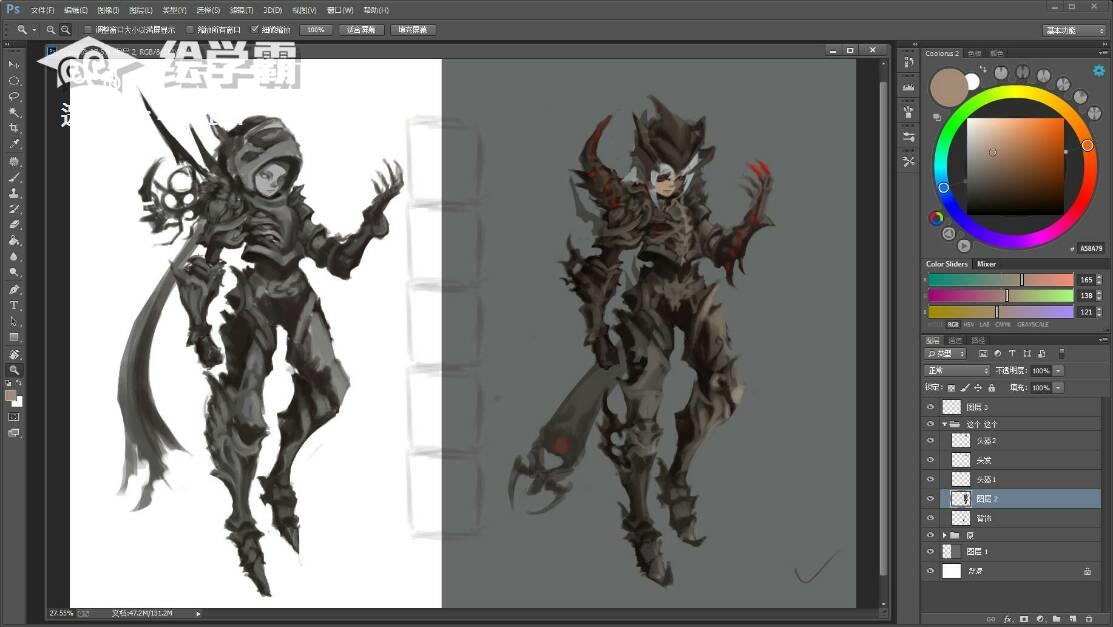Viewport: 1113px width, 627px height.
Task: Add layer style with fx icon
Action: click(1007, 619)
